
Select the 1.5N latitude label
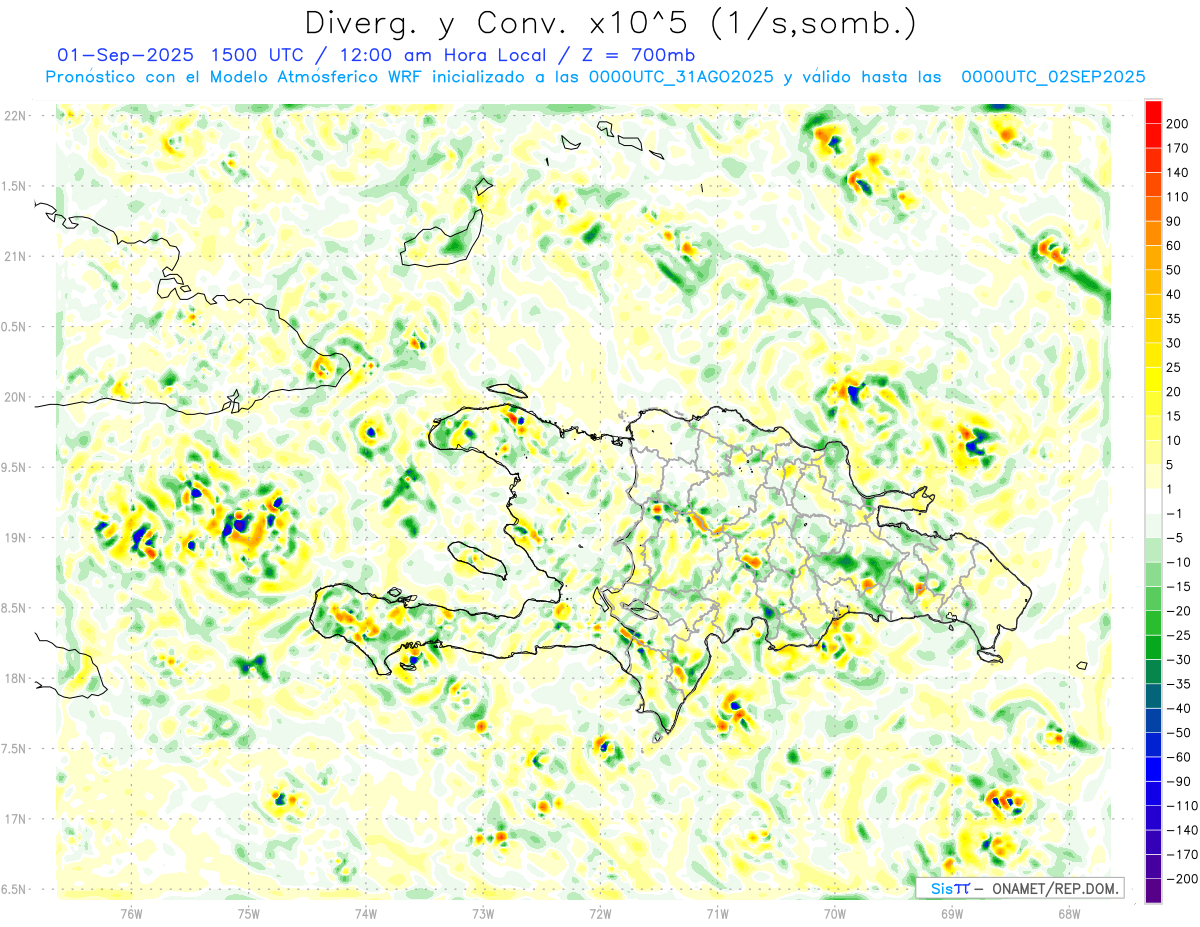pos(15,186)
